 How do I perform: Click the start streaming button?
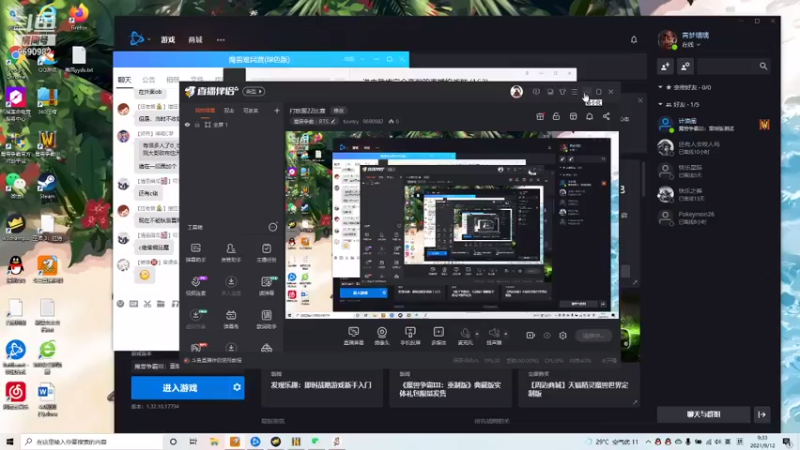tap(593, 335)
